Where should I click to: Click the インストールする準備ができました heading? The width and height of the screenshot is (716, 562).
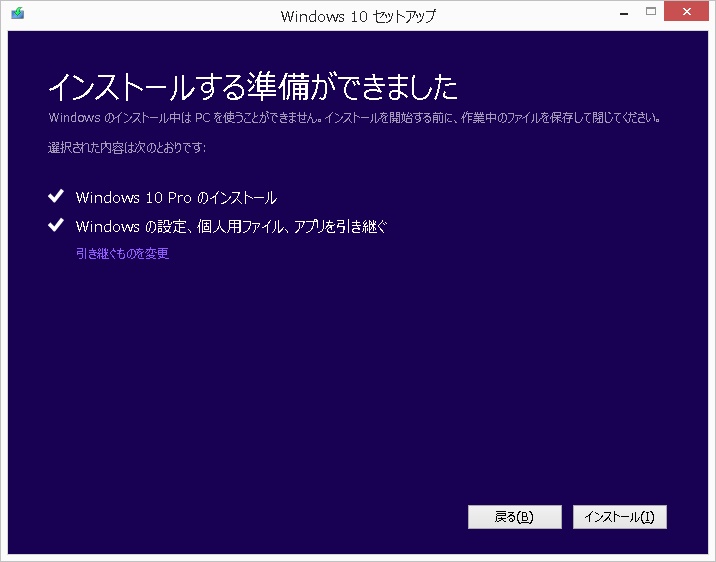coord(252,87)
